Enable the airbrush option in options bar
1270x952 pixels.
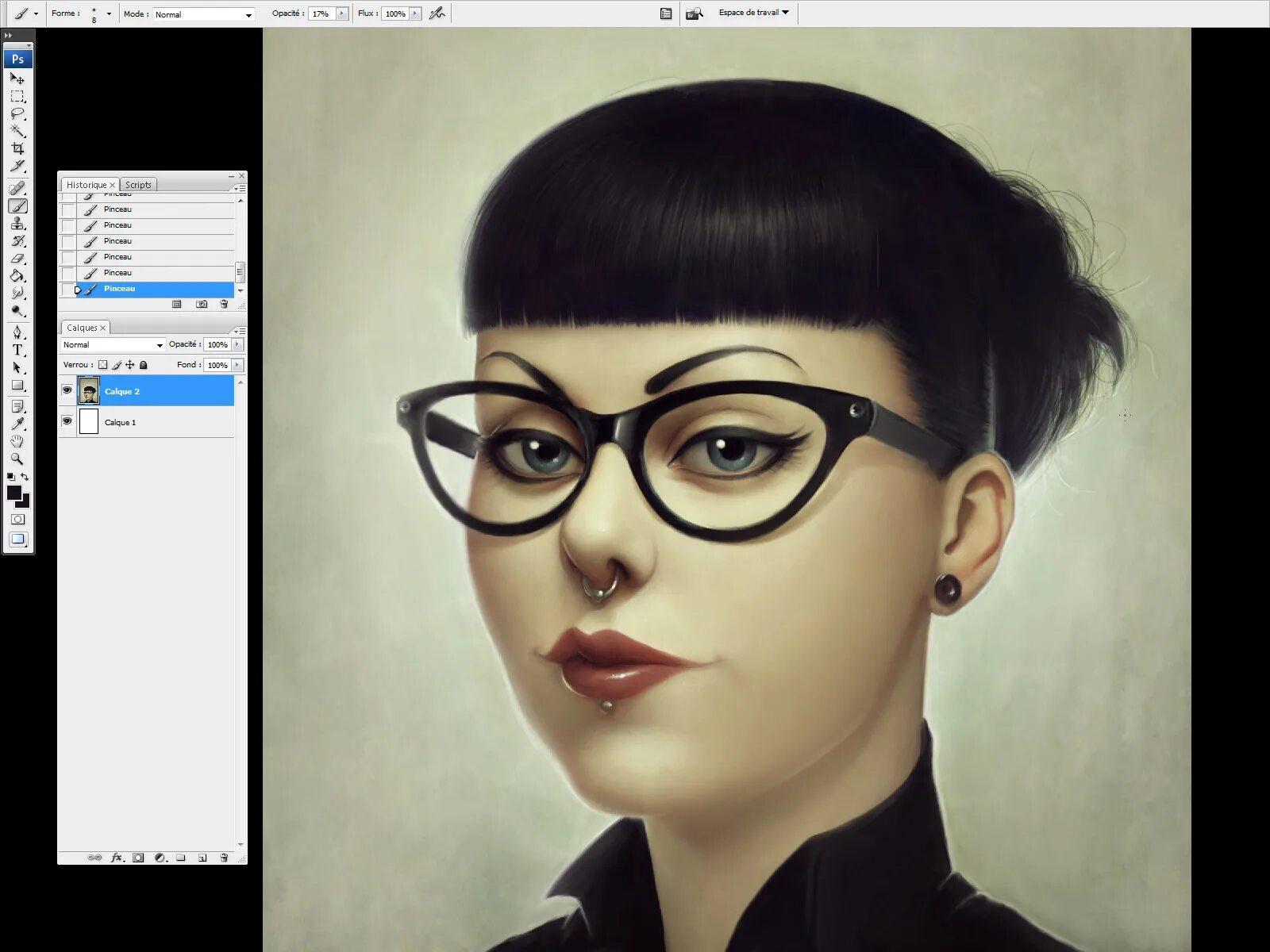tap(437, 13)
